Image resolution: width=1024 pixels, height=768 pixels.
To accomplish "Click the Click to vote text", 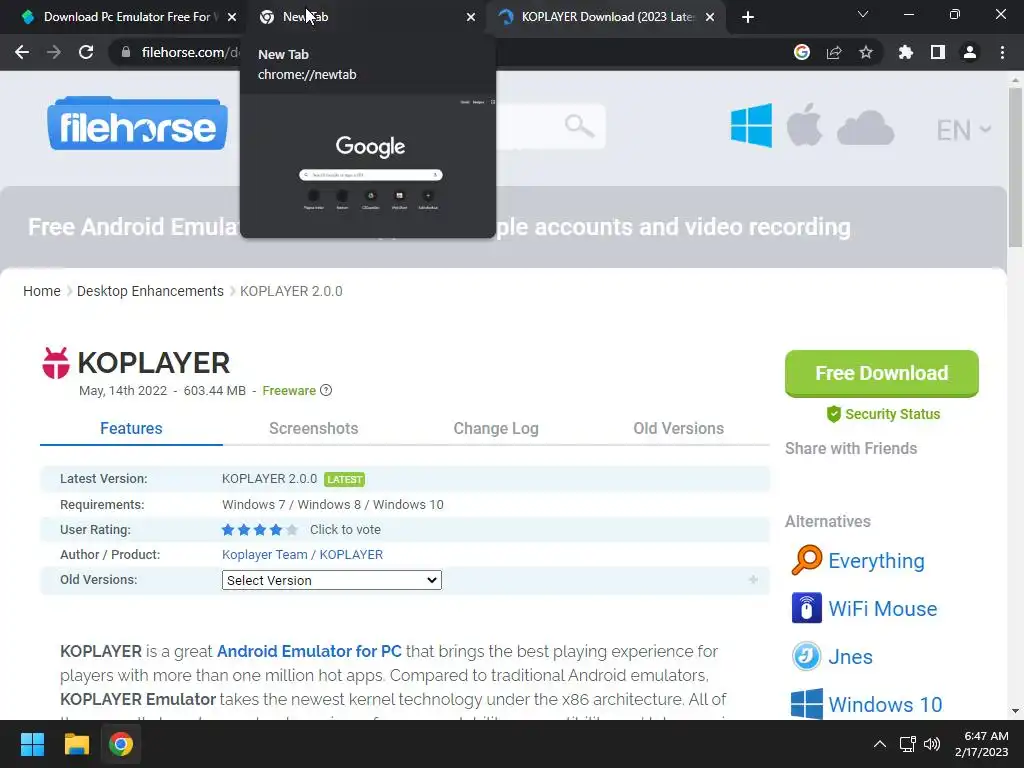I will [345, 530].
